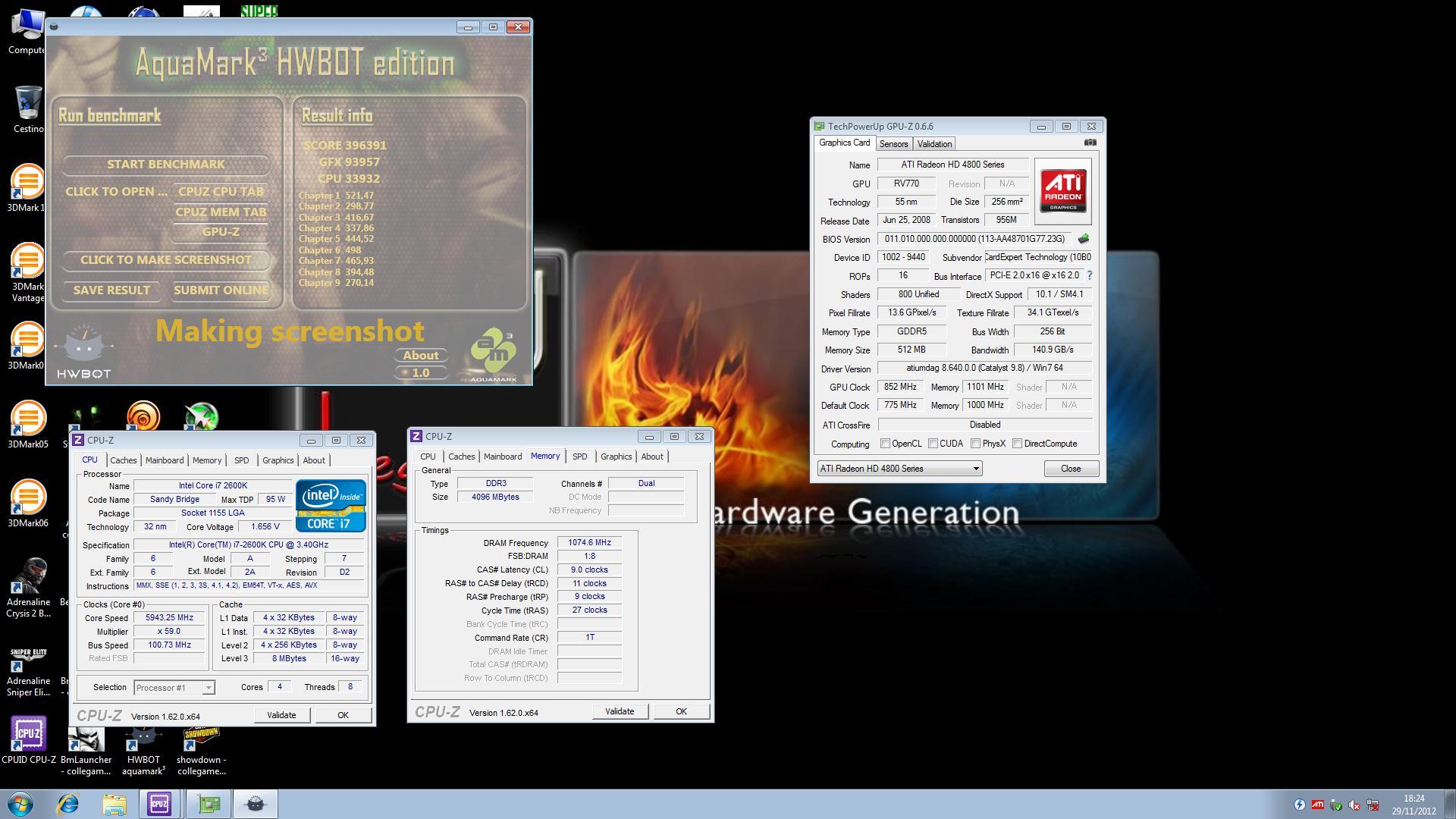Click SUBMIT ONLINE in AquaMark
The width and height of the screenshot is (1456, 819).
click(221, 290)
